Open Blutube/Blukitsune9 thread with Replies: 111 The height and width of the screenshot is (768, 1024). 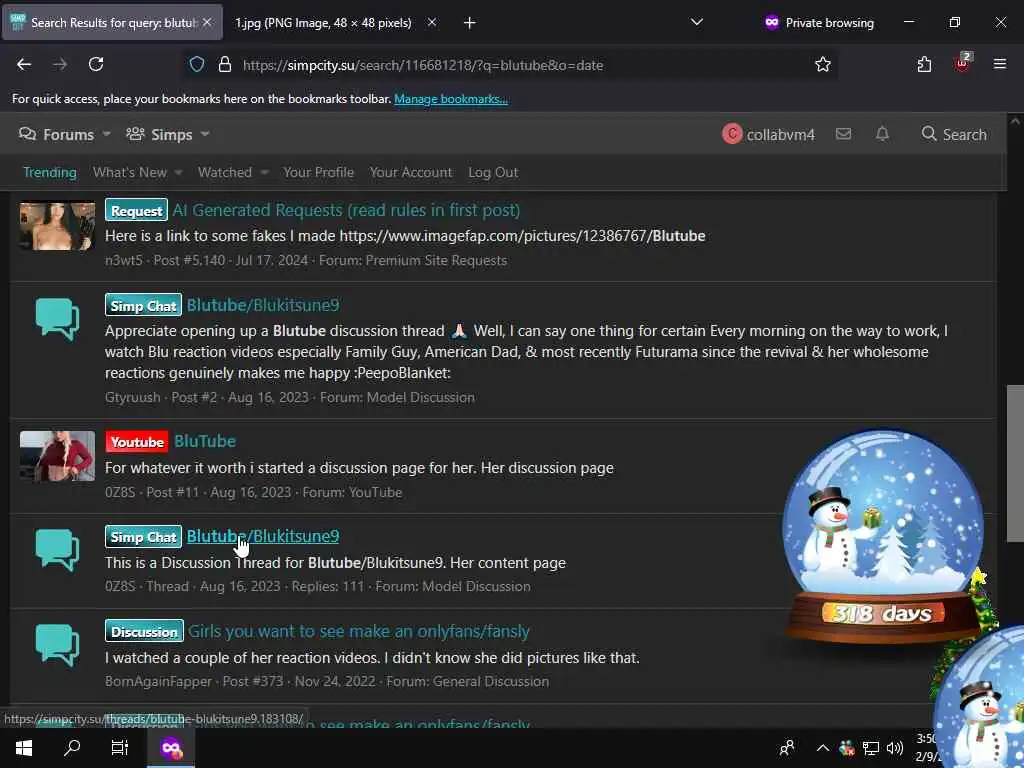pyautogui.click(x=263, y=536)
